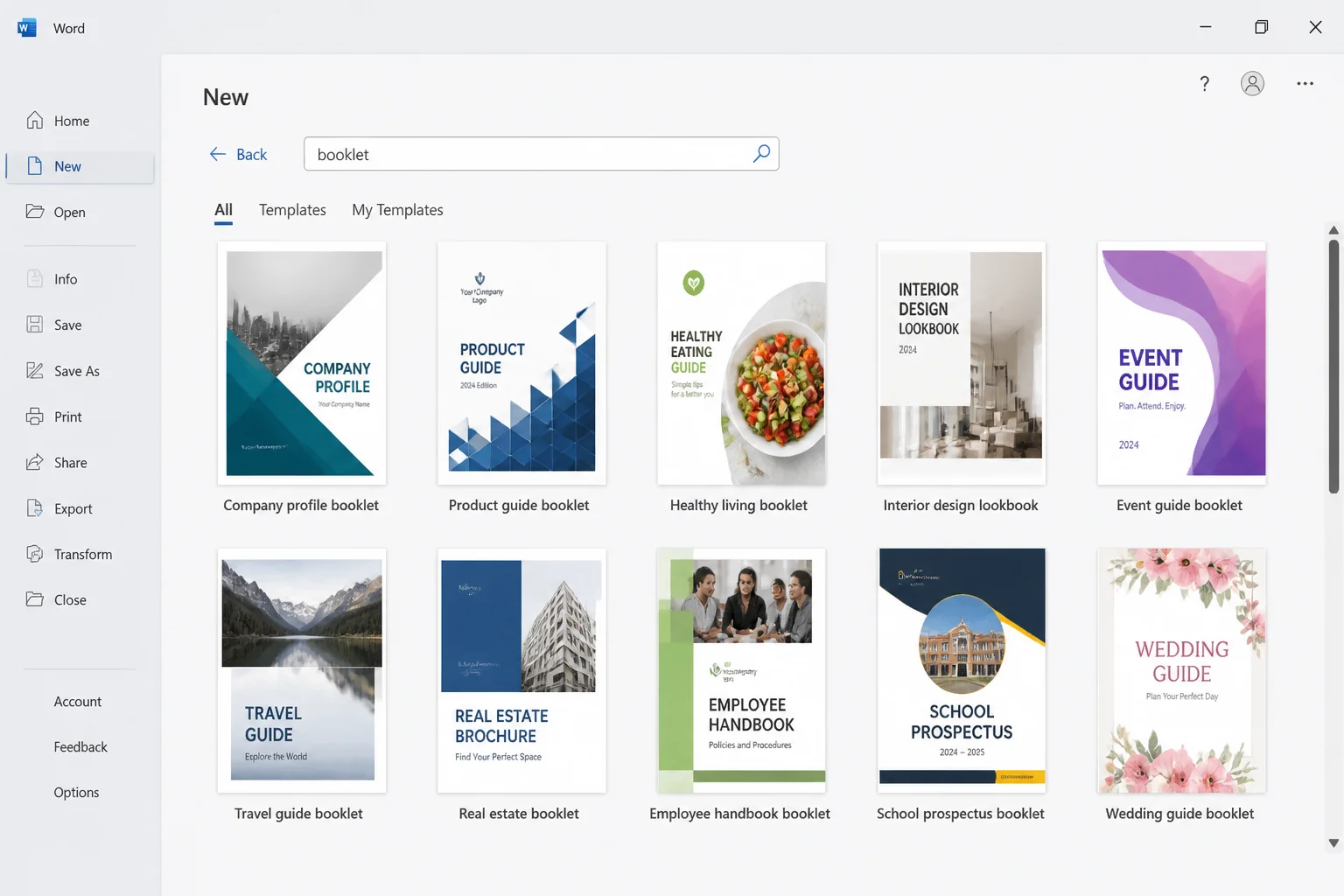
Task: Go Back to previous templates view
Action: (238, 154)
